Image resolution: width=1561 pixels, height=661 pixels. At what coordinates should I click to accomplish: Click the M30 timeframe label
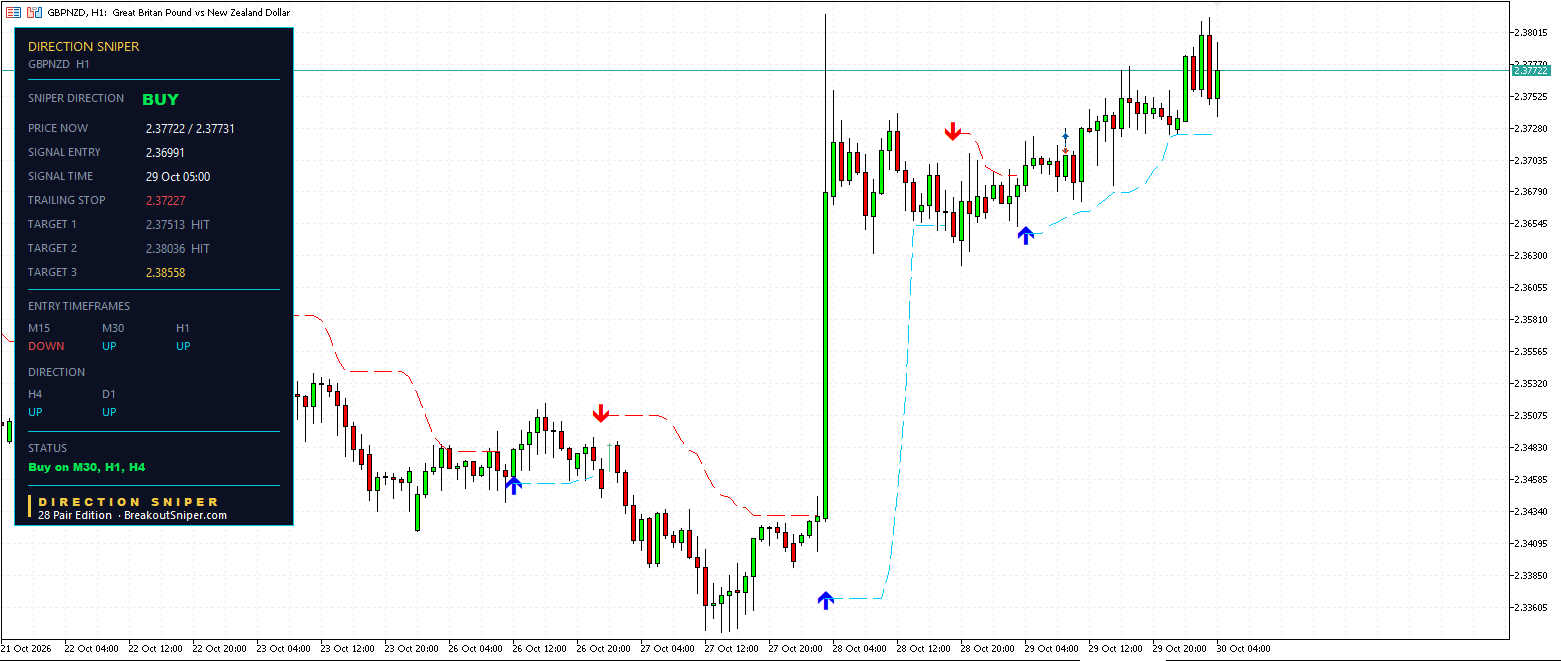114,328
